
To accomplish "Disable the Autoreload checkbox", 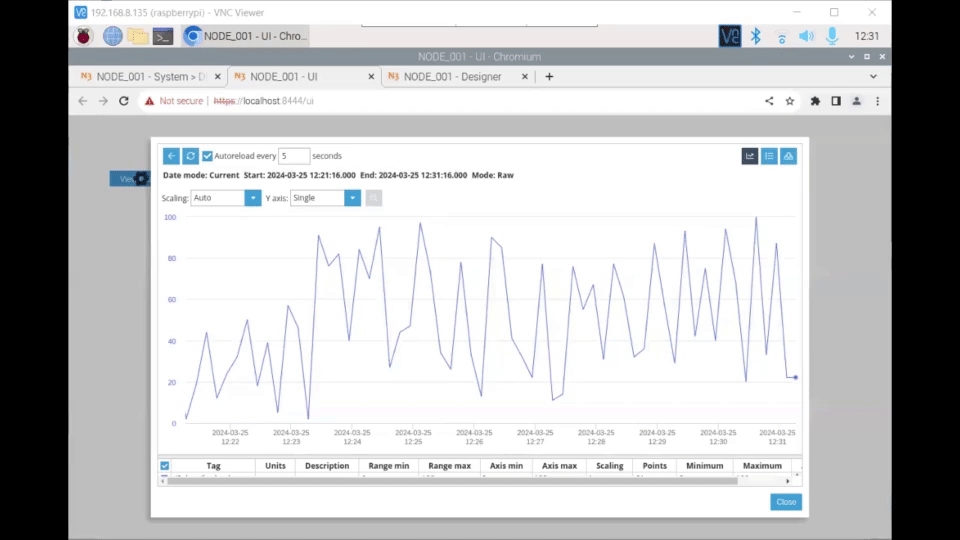I will click(x=207, y=156).
